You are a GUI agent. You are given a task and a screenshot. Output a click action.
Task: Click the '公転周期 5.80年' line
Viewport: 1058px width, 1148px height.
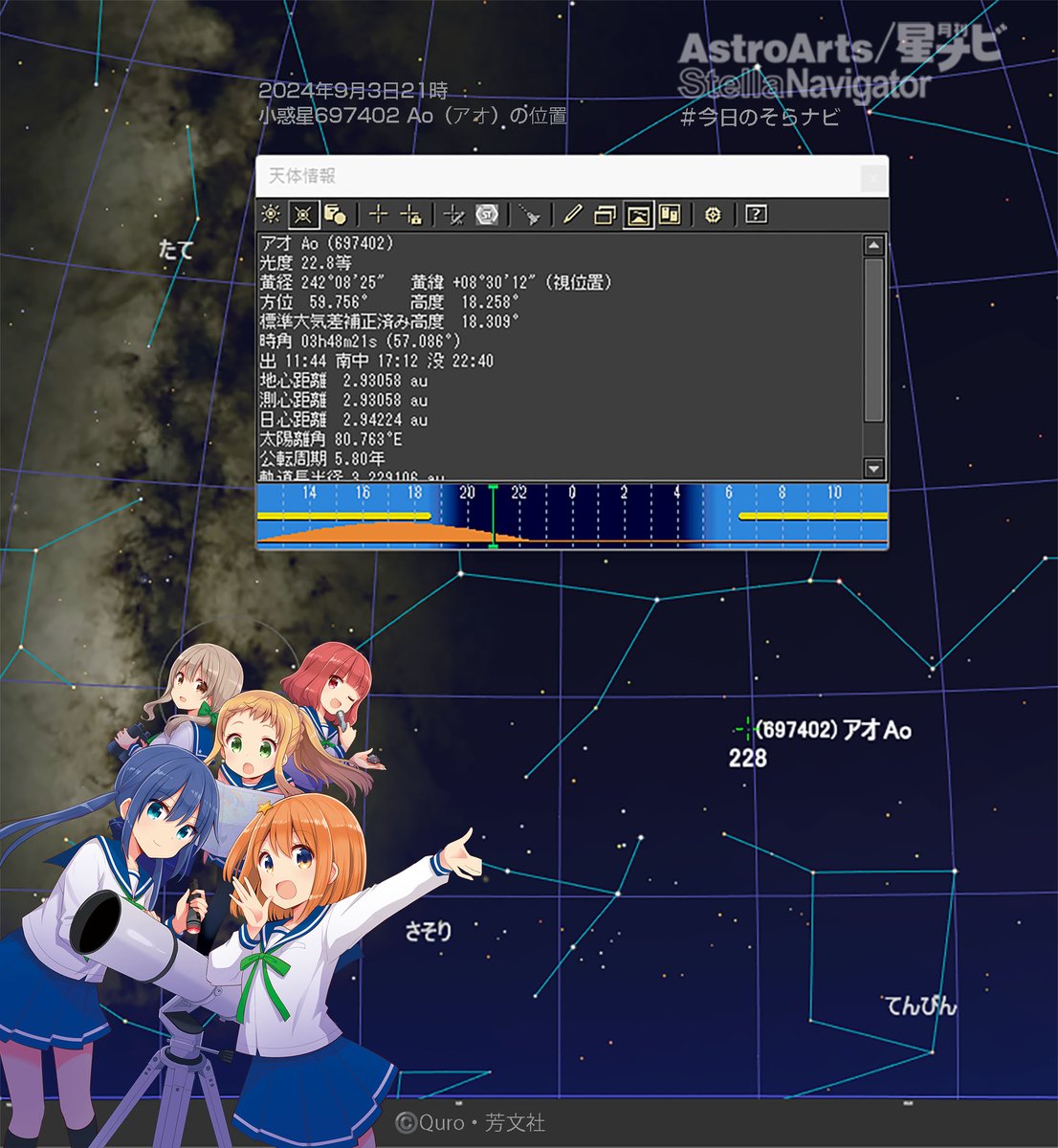(322, 459)
